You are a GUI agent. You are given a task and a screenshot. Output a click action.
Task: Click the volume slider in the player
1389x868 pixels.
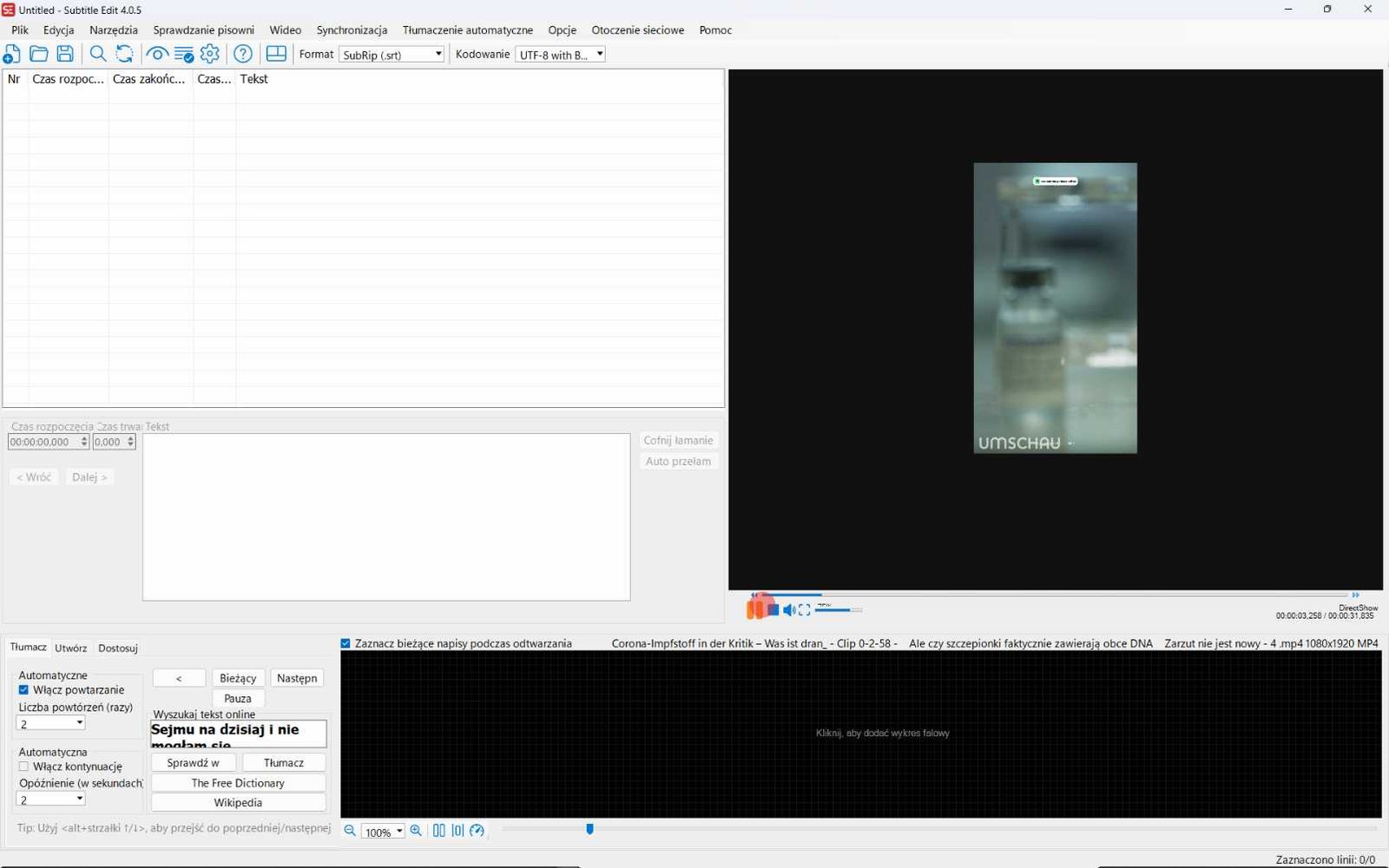point(839,610)
